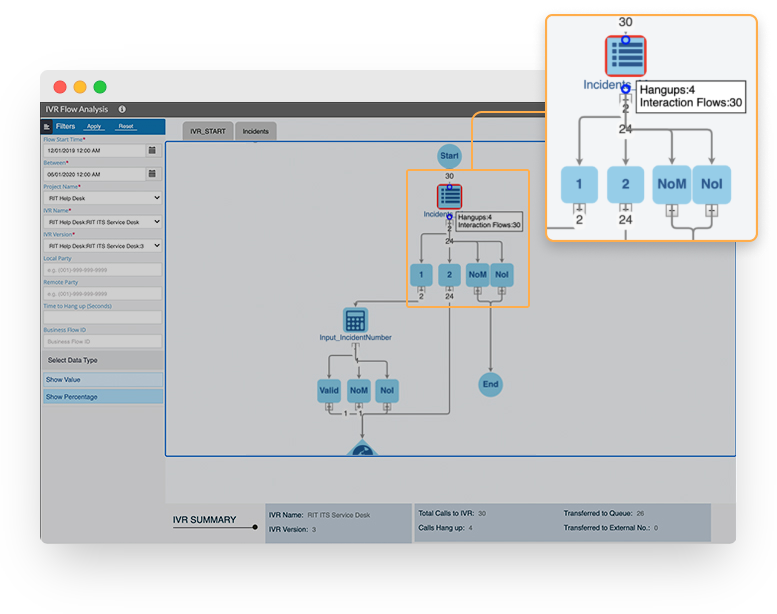Open calendar picker for Flow Start Time
Screen dimensions: 777x614
click(152, 150)
